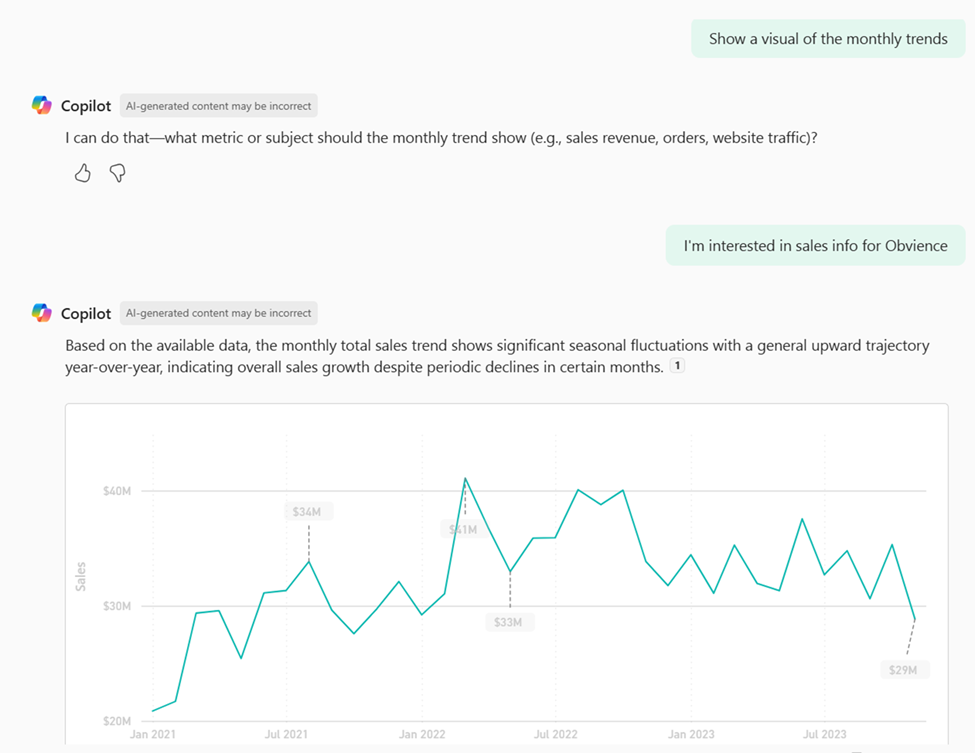Screen dimensions: 975x753
Task: Select the $29M final data label
Action: 903,669
